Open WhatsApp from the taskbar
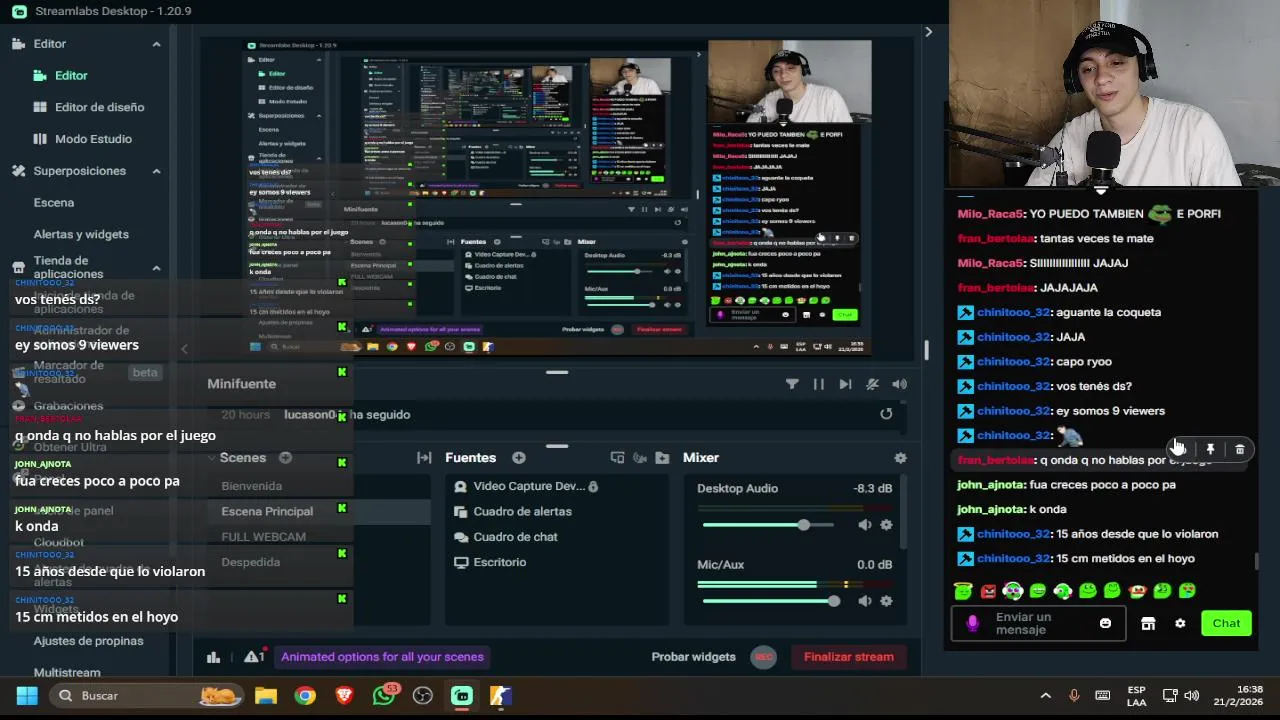 [x=384, y=696]
